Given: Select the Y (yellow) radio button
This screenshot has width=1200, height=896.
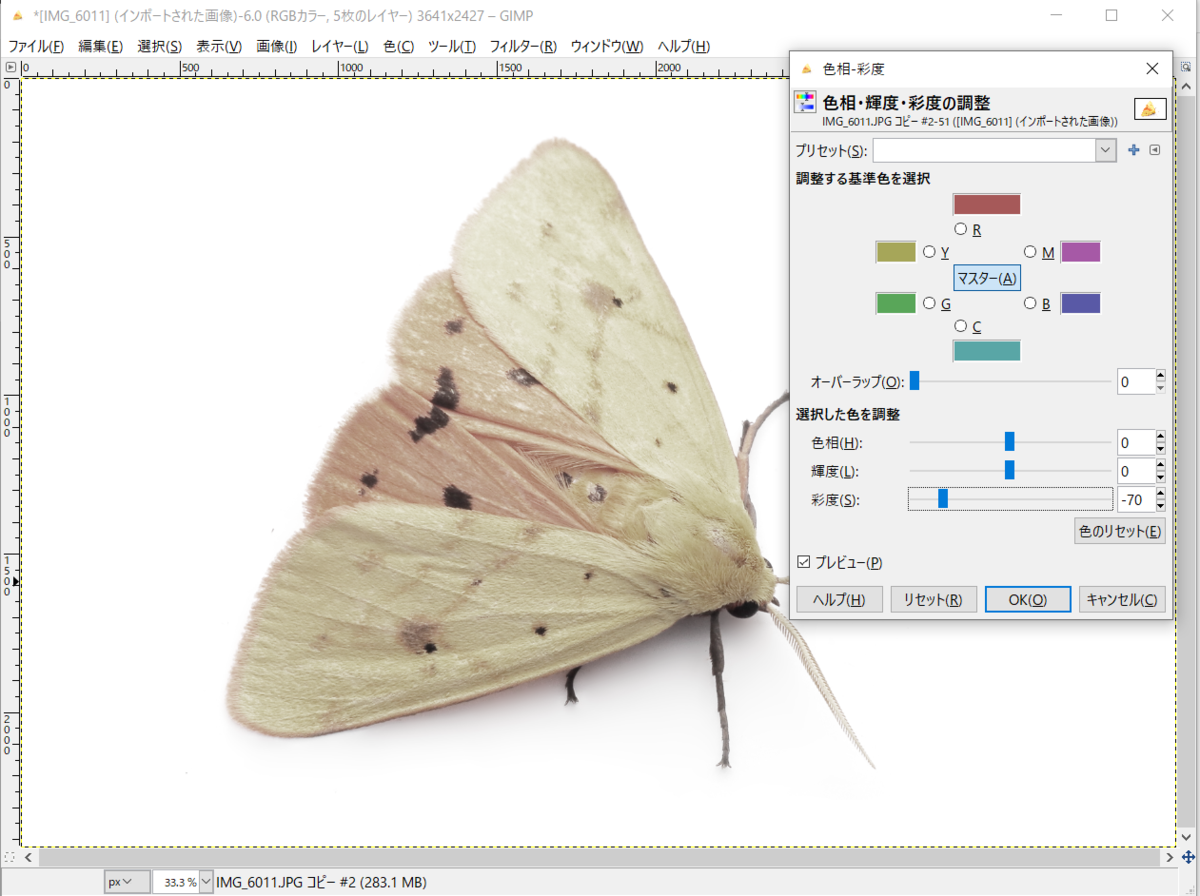Looking at the screenshot, I should 929,252.
